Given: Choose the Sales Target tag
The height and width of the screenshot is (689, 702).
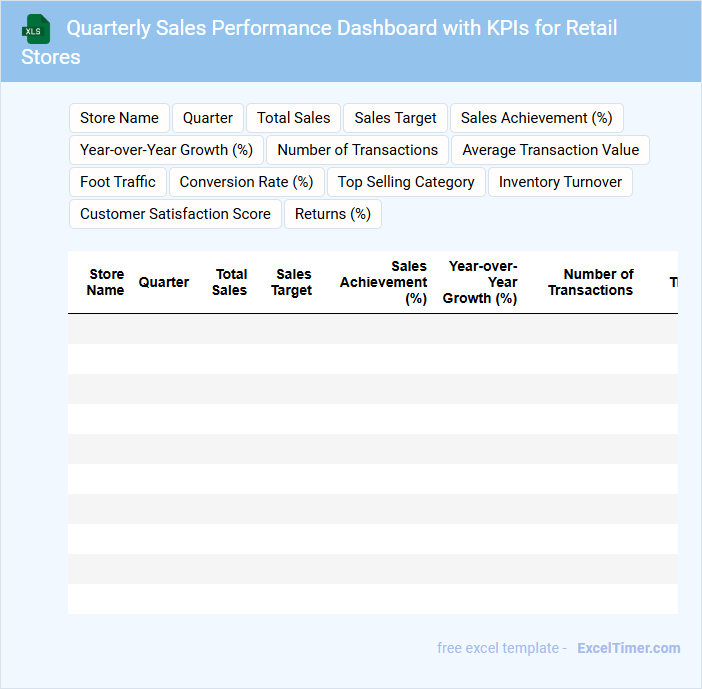Looking at the screenshot, I should click(x=395, y=118).
